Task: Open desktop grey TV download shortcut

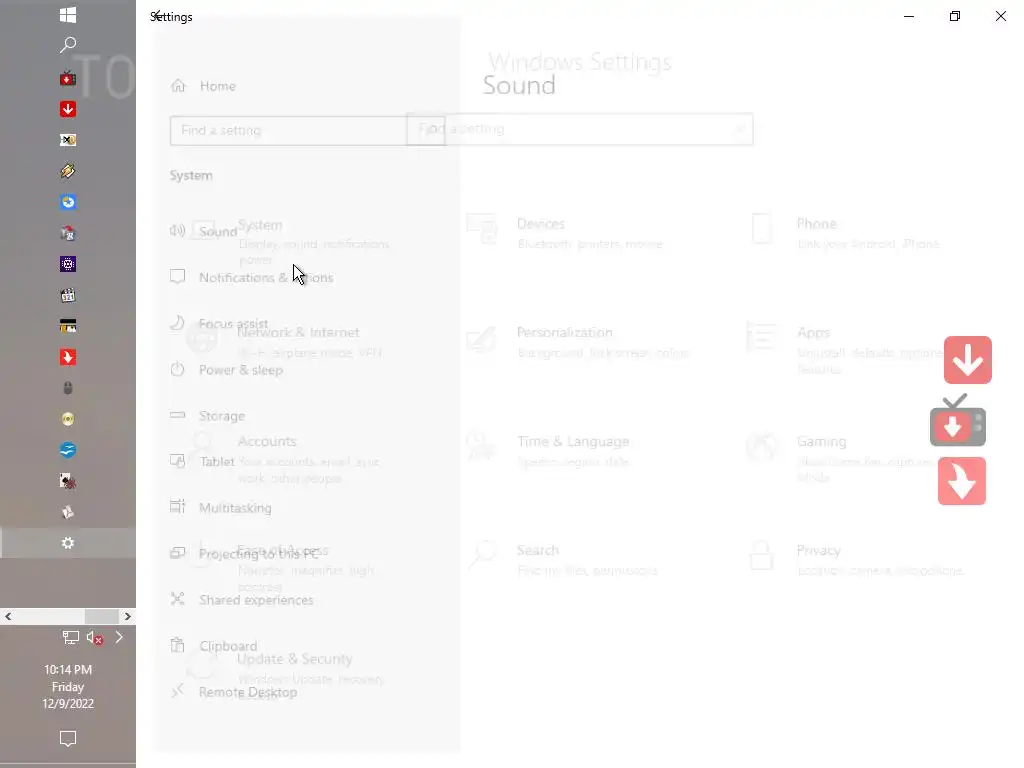Action: point(958,421)
